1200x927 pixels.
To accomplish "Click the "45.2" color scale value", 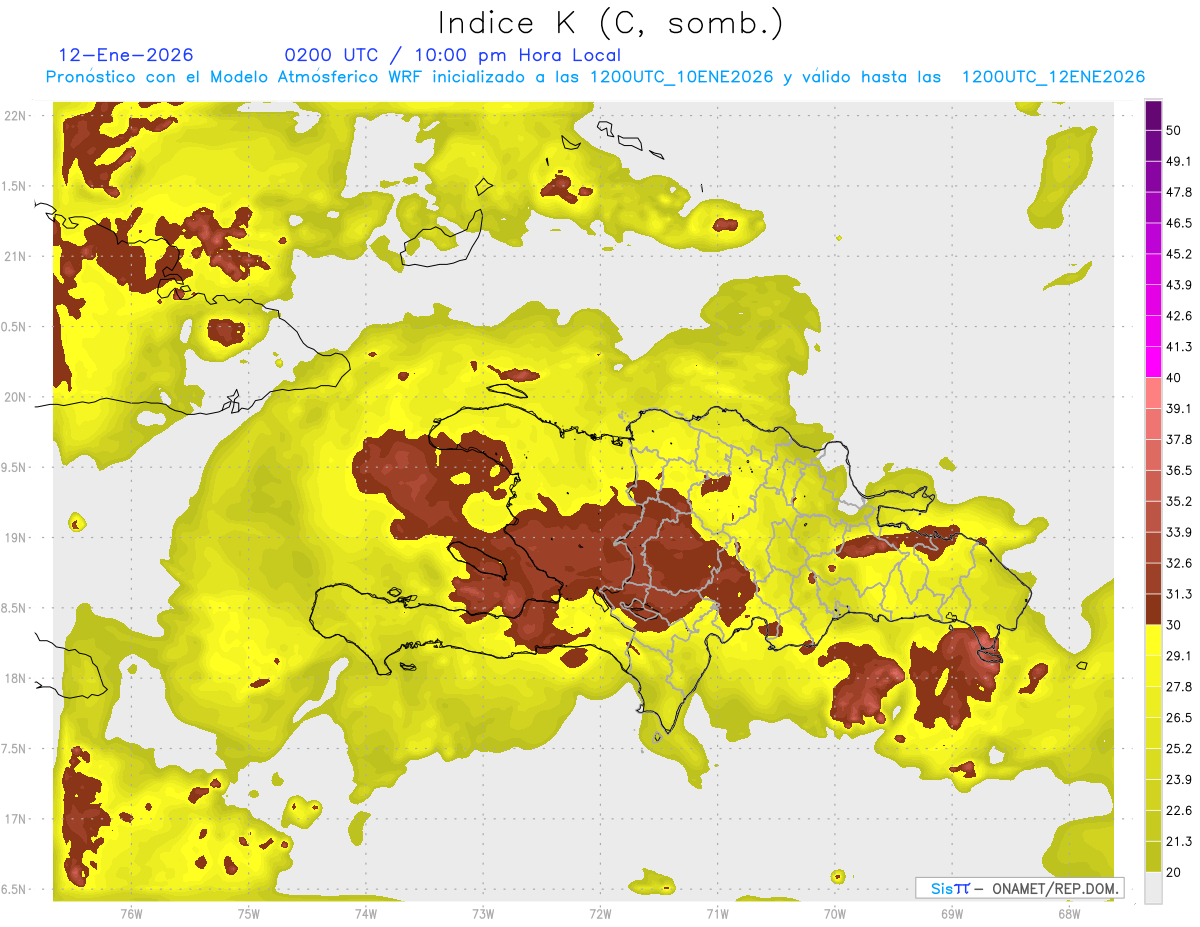I will click(x=1178, y=254).
